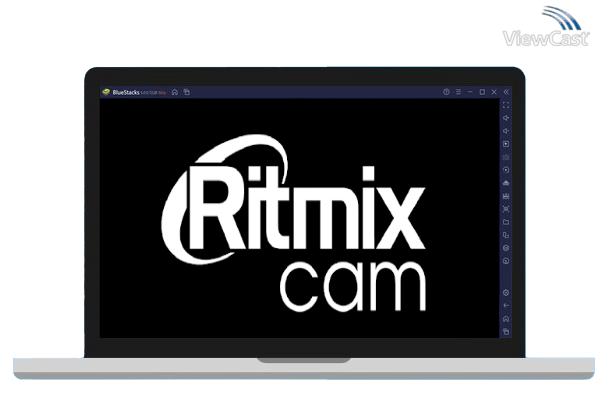602x414 pixels.
Task: Open the media folder icon in sidebar
Action: (x=506, y=222)
